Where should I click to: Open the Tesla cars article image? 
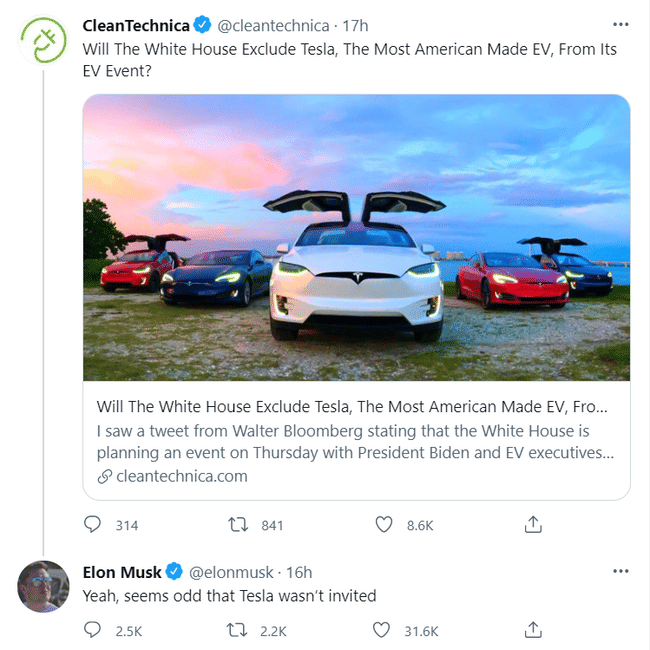(356, 238)
